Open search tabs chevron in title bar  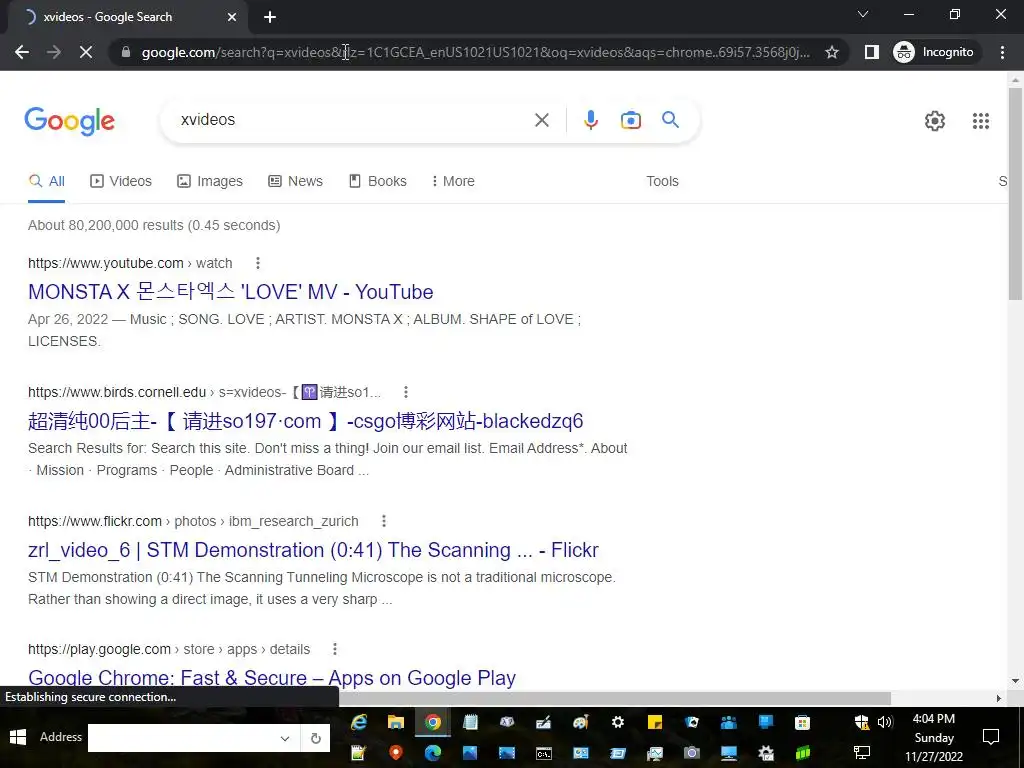pos(863,14)
